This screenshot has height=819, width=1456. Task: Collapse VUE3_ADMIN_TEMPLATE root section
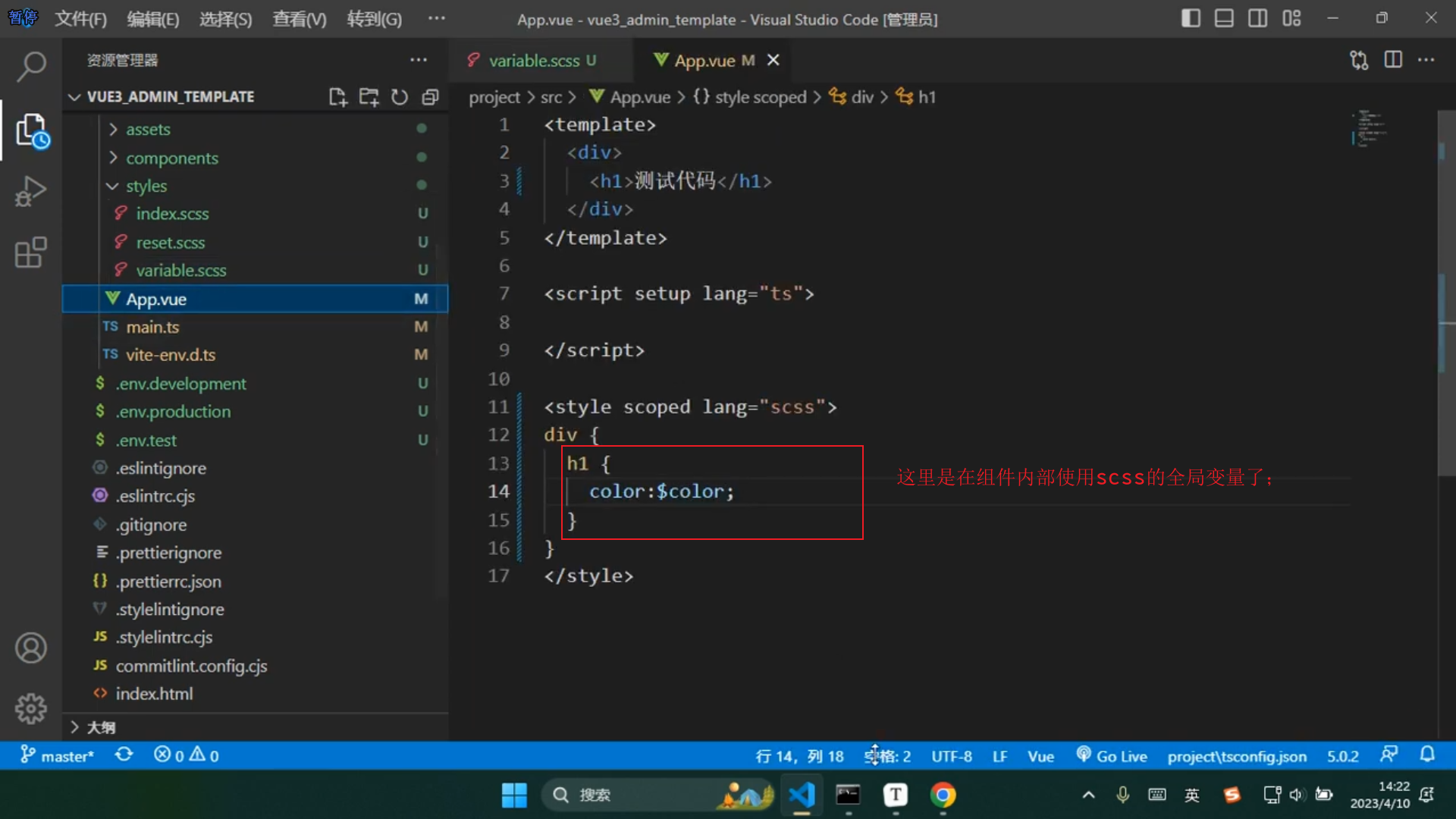(x=171, y=97)
